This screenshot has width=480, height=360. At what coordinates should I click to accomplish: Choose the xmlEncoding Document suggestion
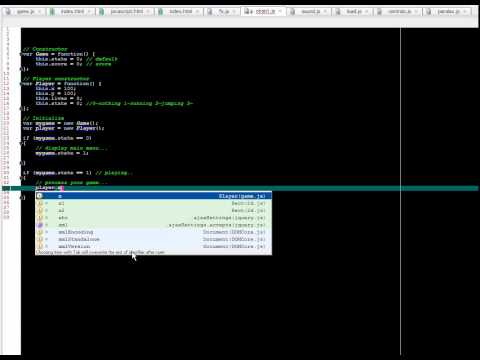click(154, 232)
